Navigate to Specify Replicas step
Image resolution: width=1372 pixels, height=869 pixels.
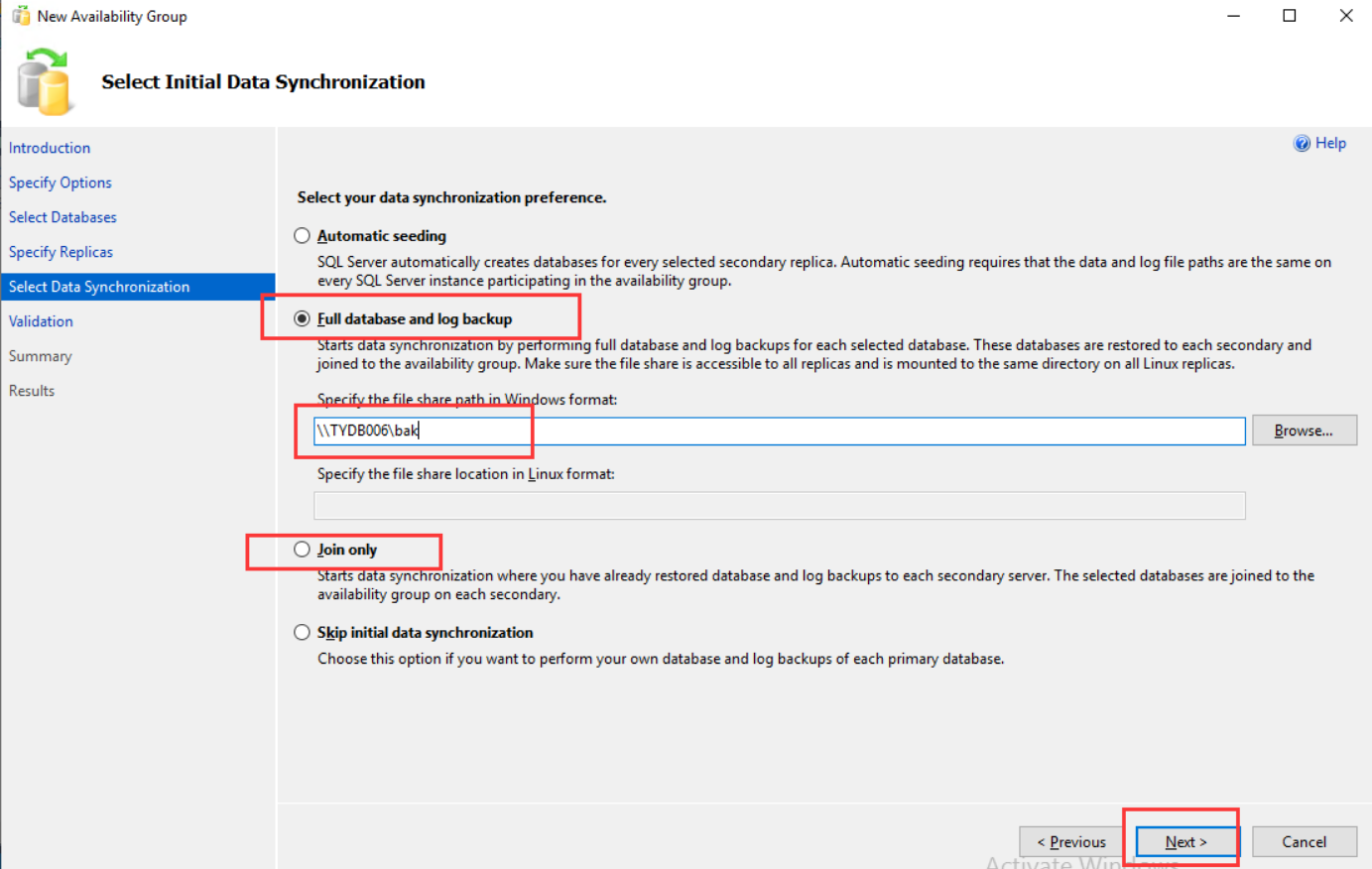click(62, 252)
